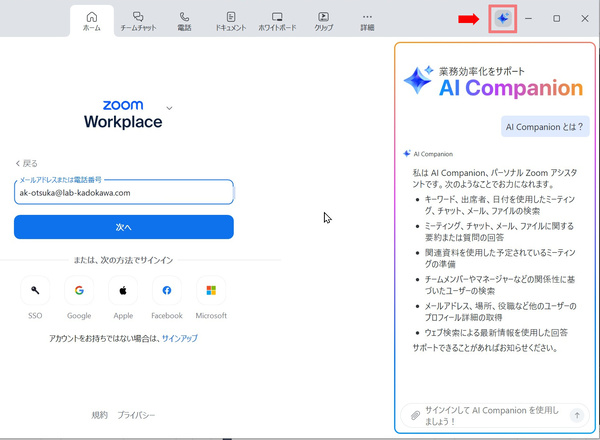Open the 電話 tab

tap(184, 21)
